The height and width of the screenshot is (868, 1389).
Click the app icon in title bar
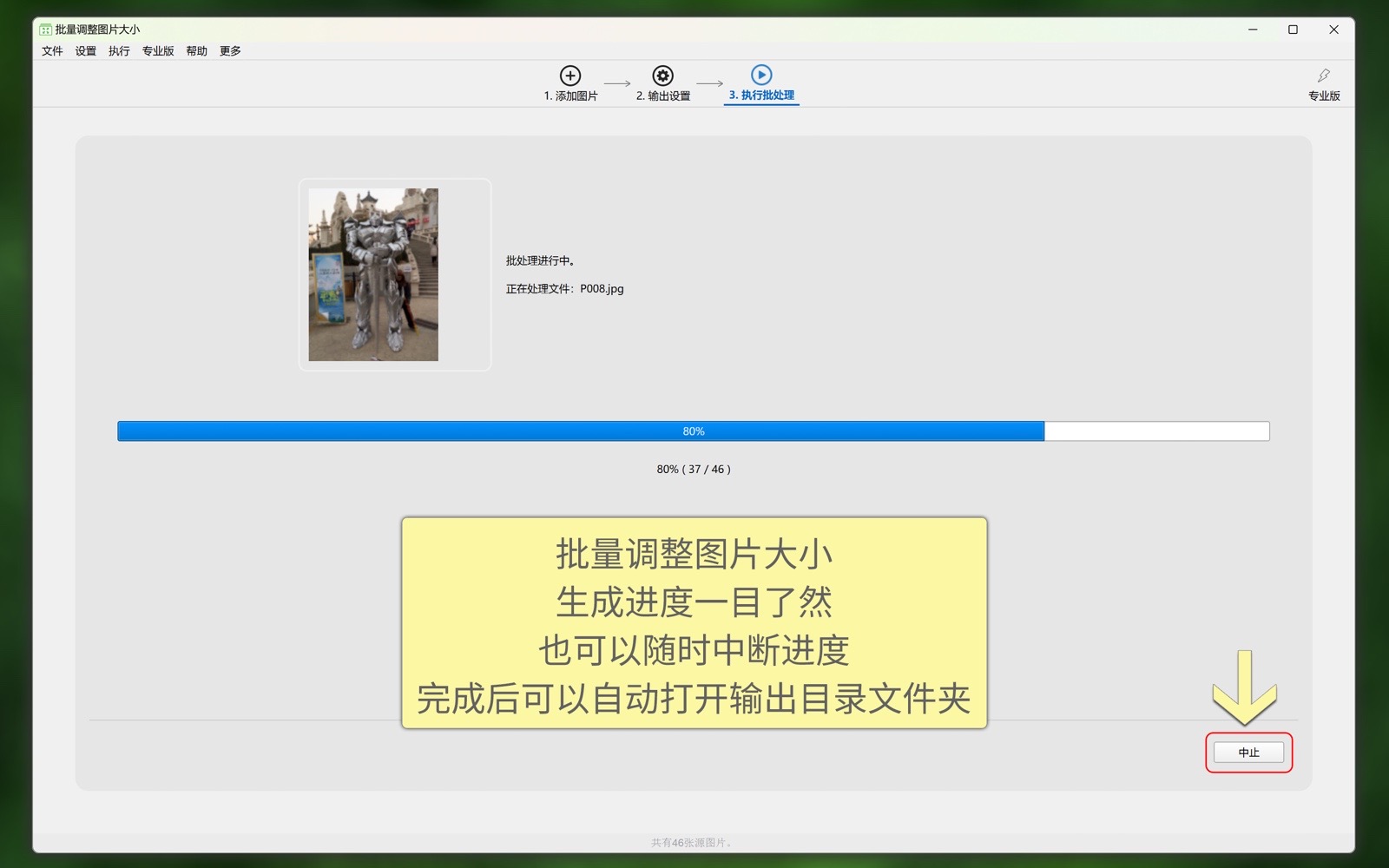[x=45, y=30]
